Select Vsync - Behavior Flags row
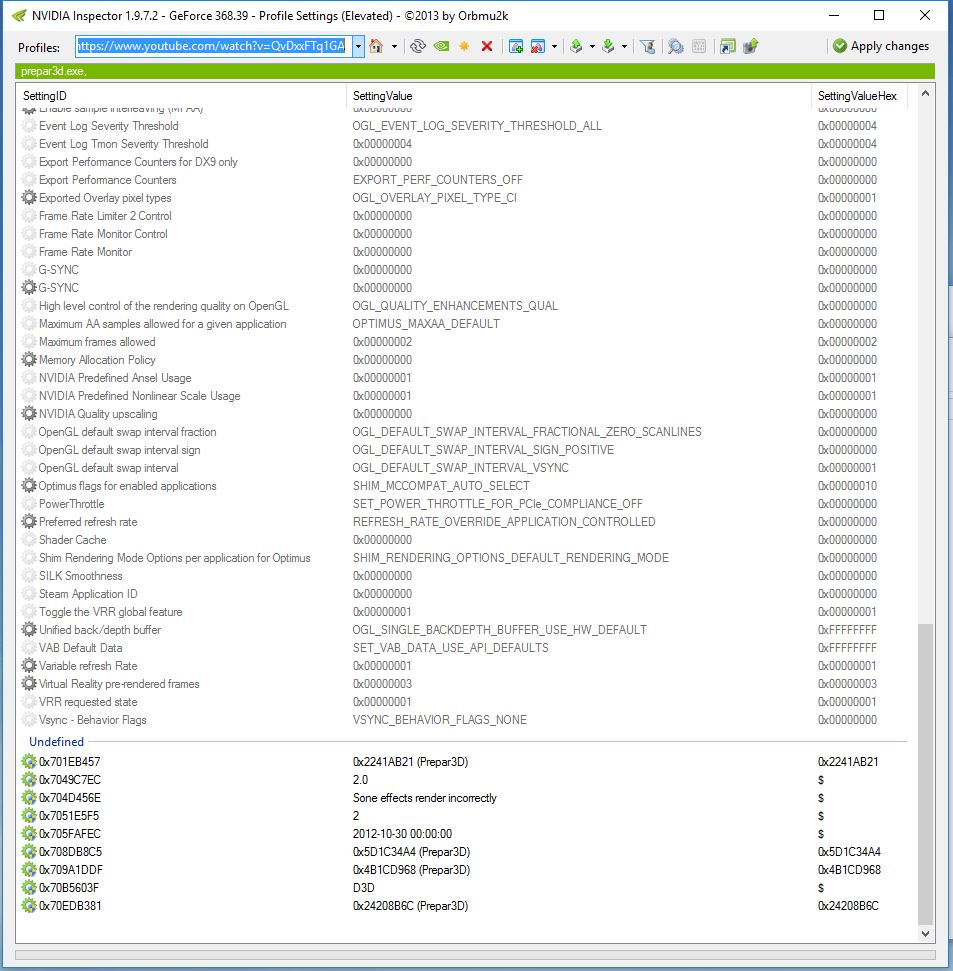953x971 pixels. [x=464, y=720]
